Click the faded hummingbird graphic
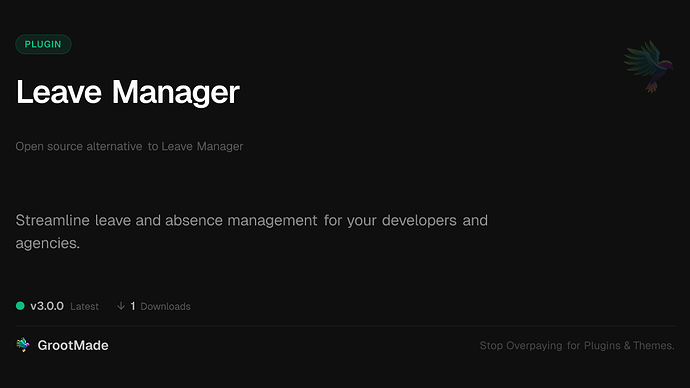This screenshot has height=388, width=690. coord(649,66)
